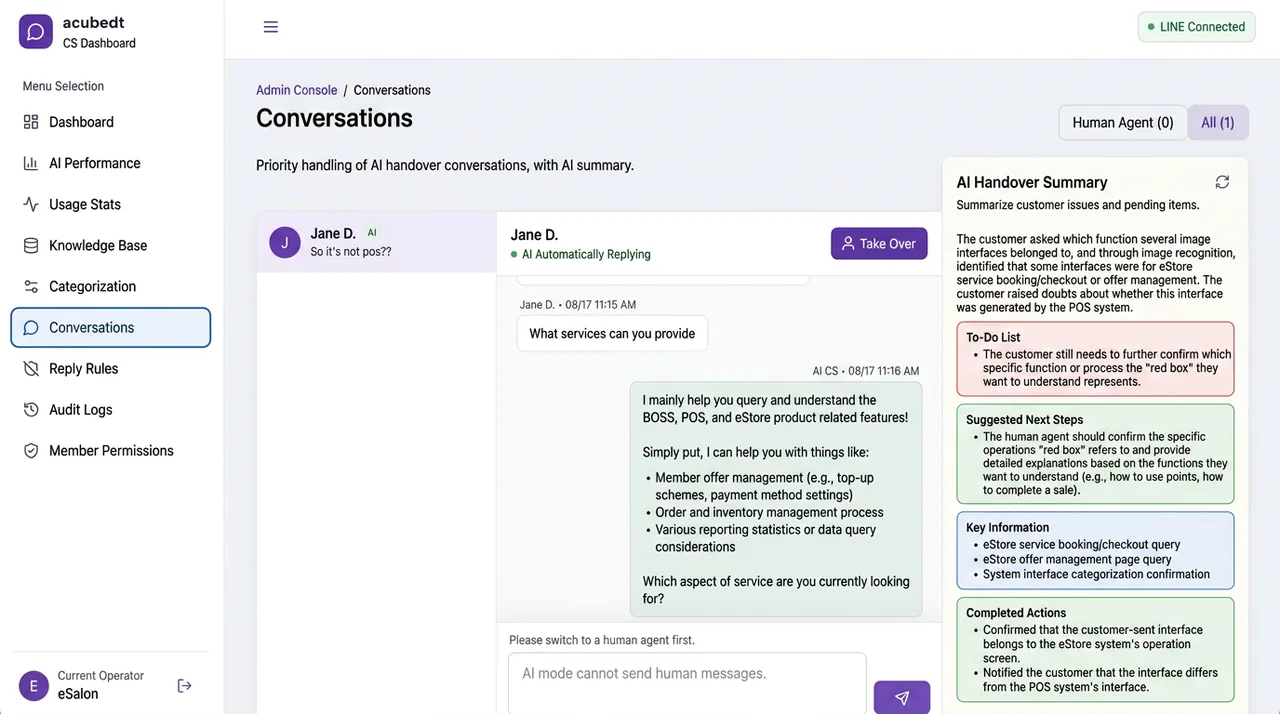The width and height of the screenshot is (1280, 714).
Task: Click the Completed Actions heading
Action: (x=1016, y=612)
